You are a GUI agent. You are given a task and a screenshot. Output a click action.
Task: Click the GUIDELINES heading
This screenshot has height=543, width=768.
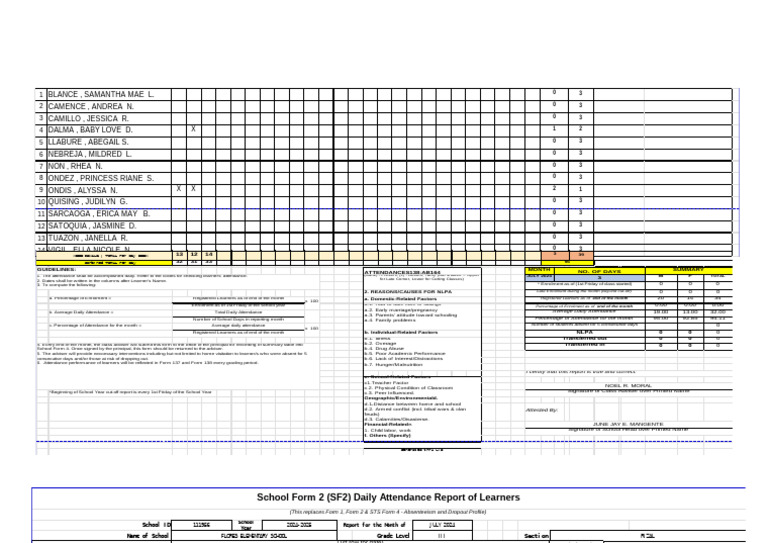click(56, 269)
